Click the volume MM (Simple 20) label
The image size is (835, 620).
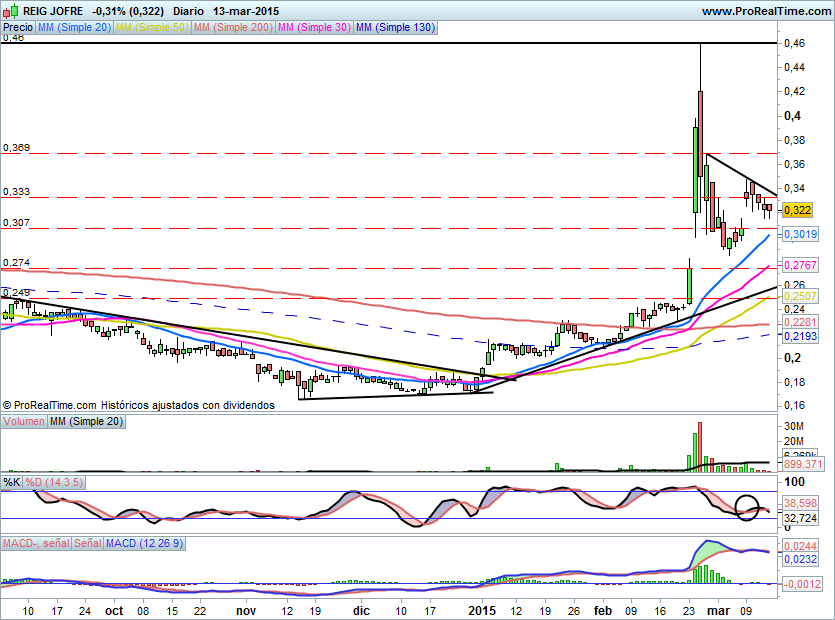coord(87,421)
